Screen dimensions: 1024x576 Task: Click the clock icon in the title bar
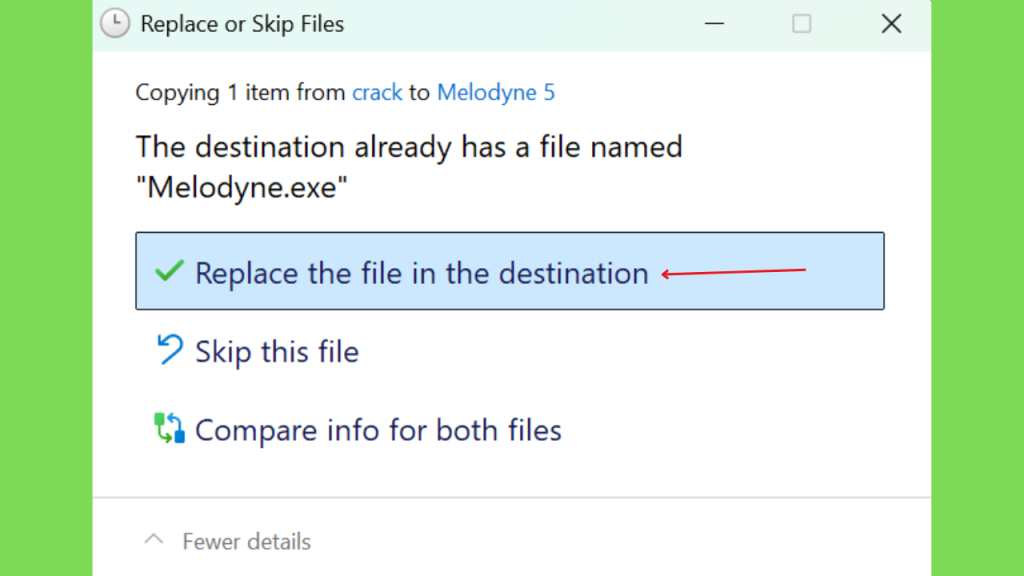[115, 24]
